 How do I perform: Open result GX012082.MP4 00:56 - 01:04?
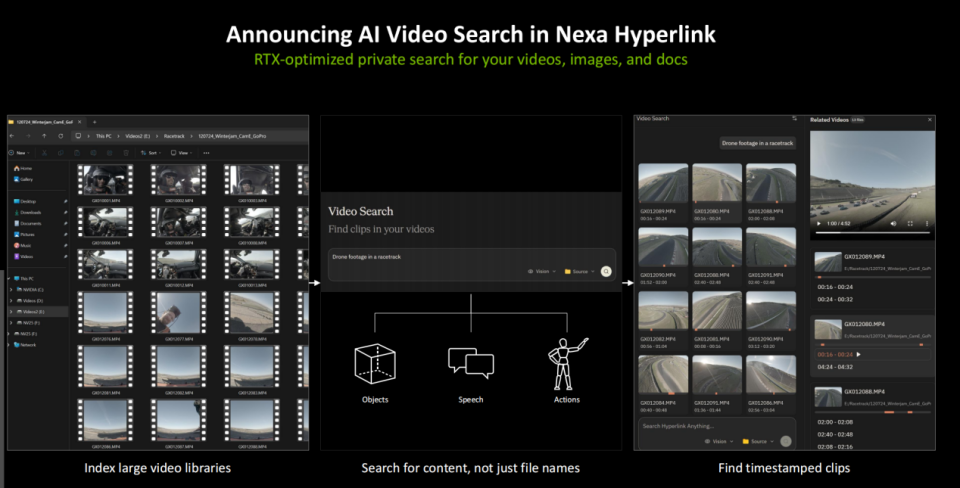click(663, 320)
